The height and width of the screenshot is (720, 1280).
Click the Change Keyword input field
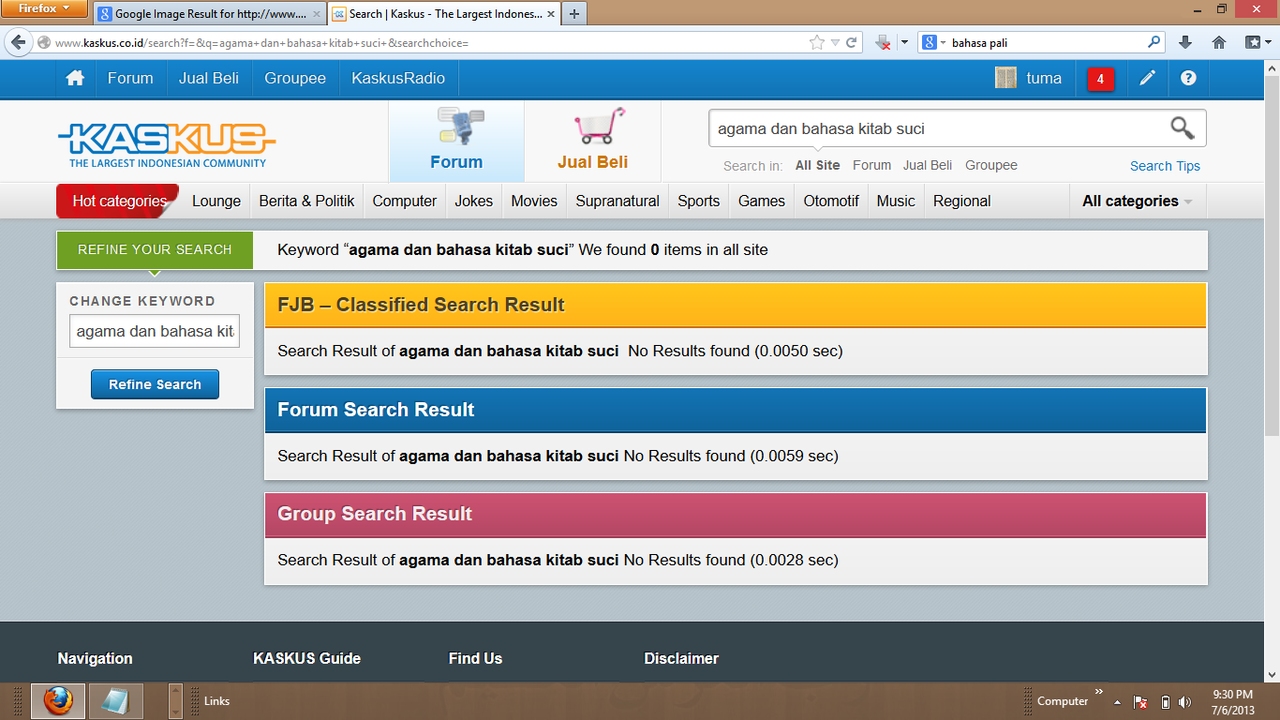[x=154, y=331]
